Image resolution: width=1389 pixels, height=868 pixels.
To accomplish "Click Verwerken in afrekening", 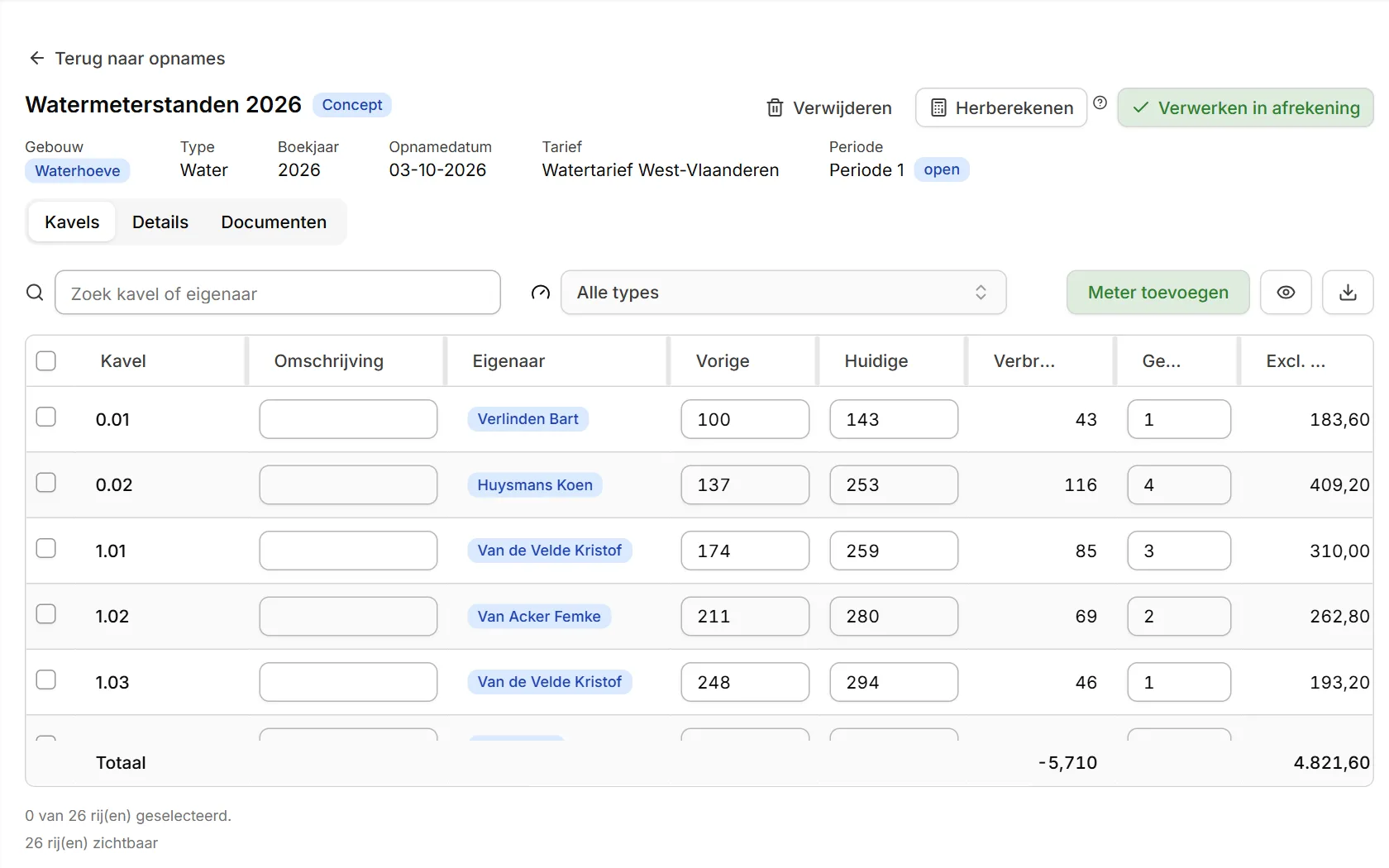I will [1245, 108].
